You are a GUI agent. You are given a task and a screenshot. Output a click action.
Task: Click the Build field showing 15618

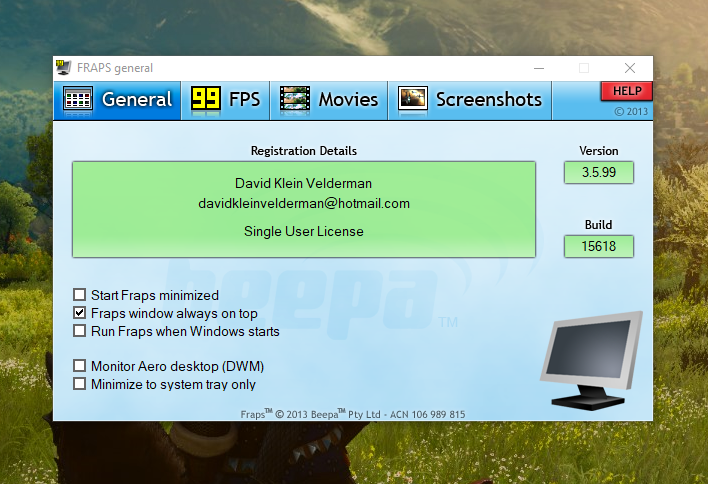(x=599, y=247)
